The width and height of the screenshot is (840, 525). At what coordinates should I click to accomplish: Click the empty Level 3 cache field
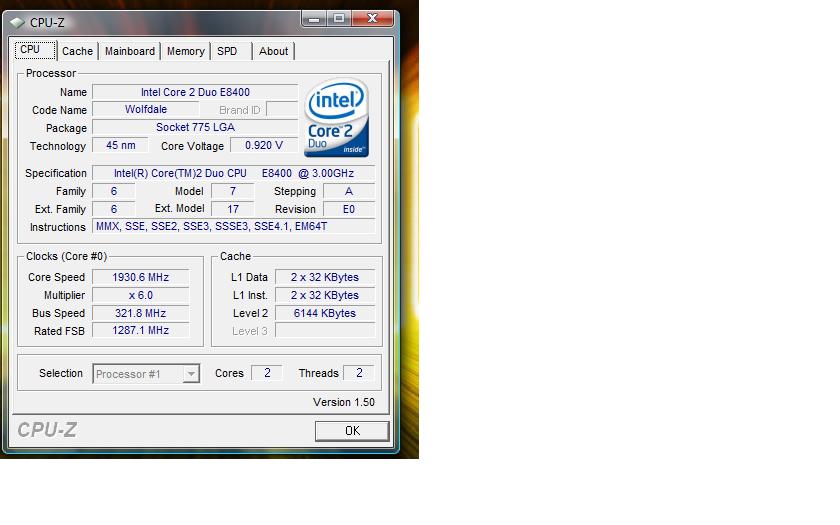pyautogui.click(x=325, y=331)
